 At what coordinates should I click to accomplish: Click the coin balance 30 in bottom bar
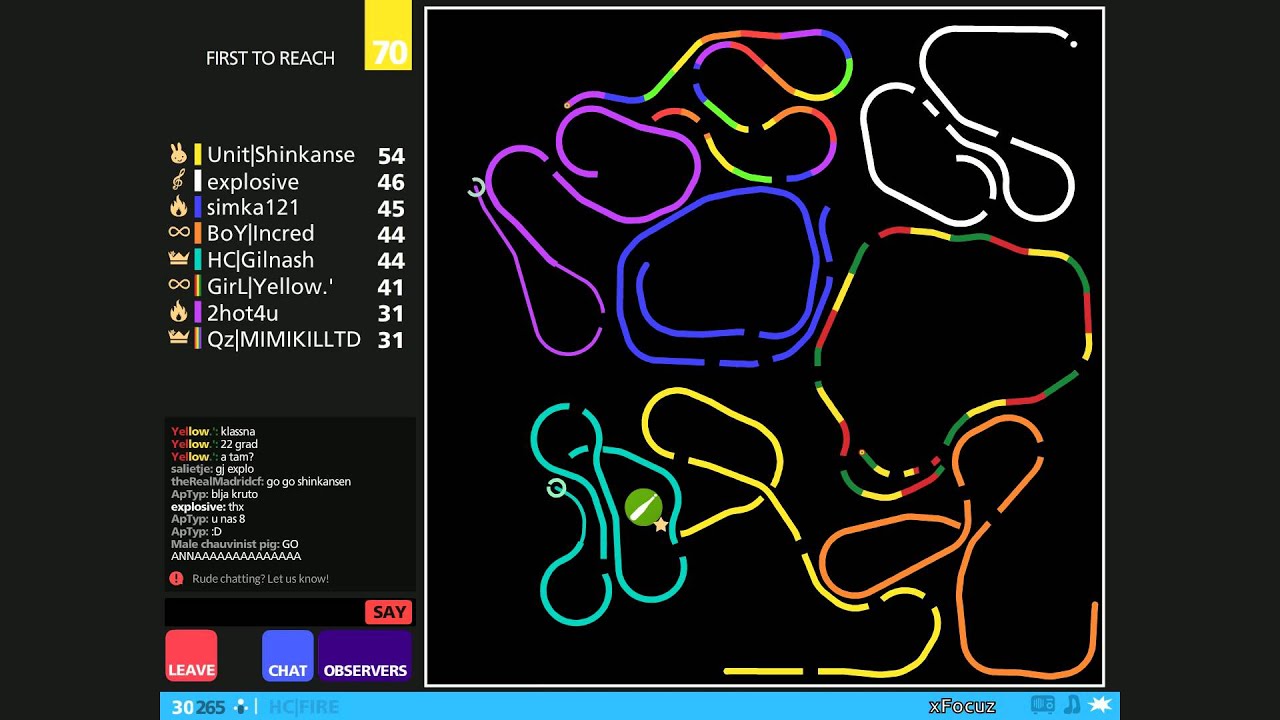183,707
